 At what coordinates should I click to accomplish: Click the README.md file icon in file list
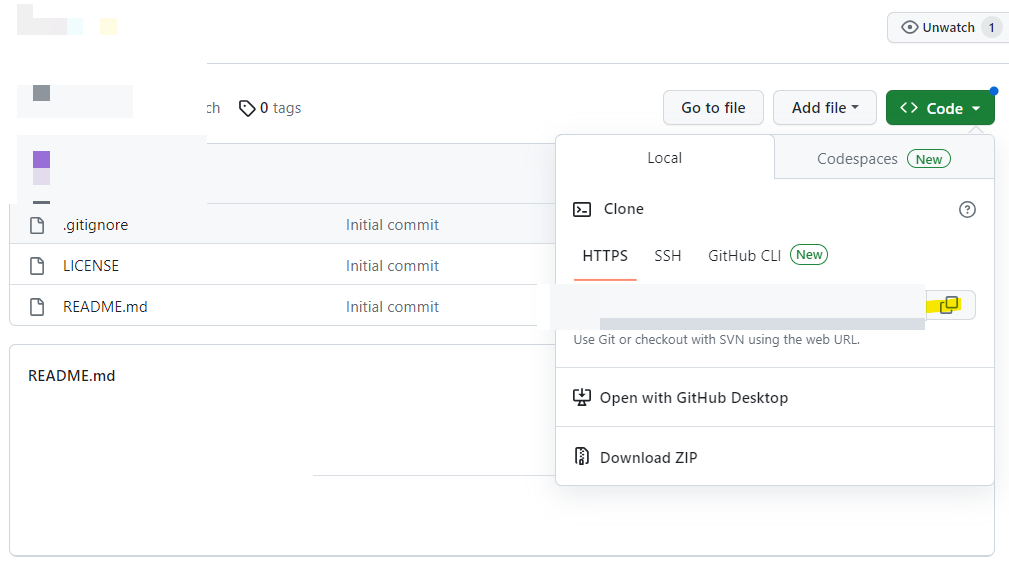point(37,307)
